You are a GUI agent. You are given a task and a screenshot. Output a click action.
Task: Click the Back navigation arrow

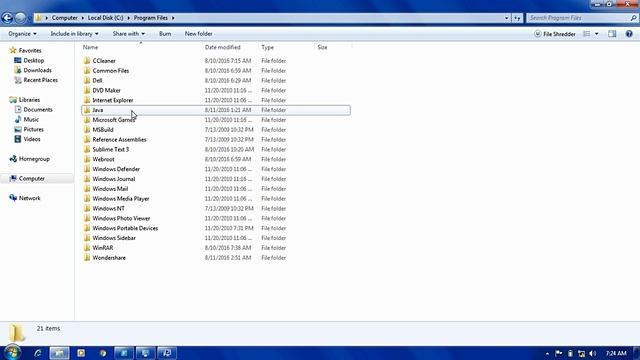coord(7,18)
